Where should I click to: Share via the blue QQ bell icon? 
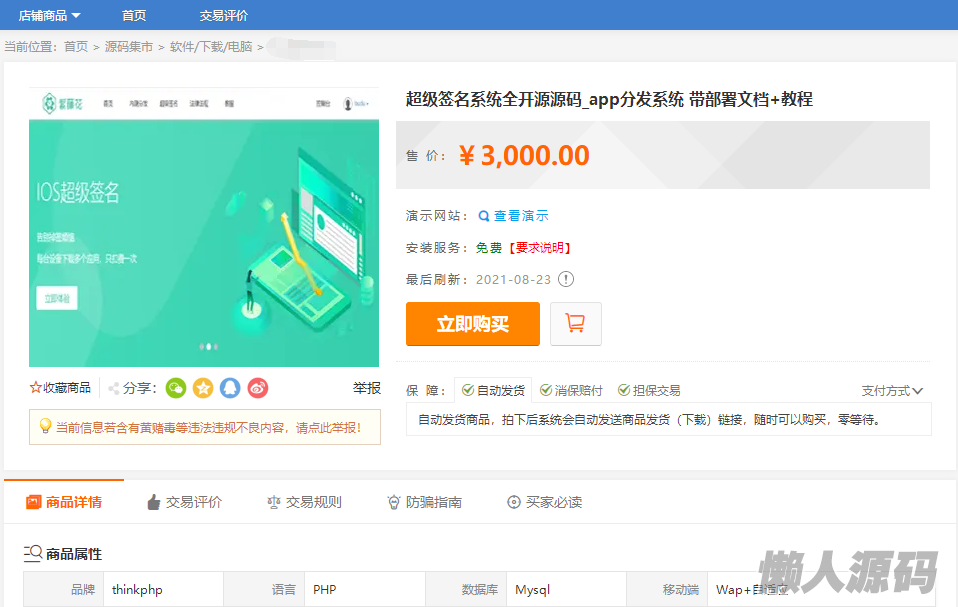230,388
